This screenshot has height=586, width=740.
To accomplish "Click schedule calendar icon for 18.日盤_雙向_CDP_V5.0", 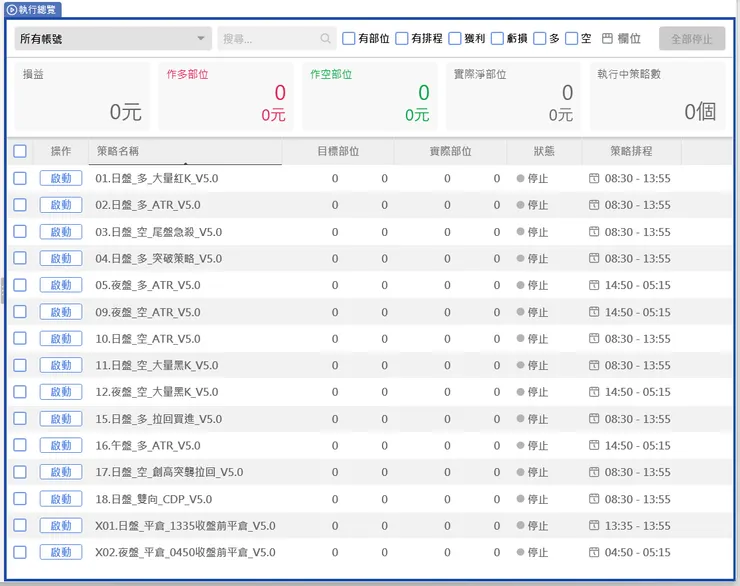I will point(594,499).
